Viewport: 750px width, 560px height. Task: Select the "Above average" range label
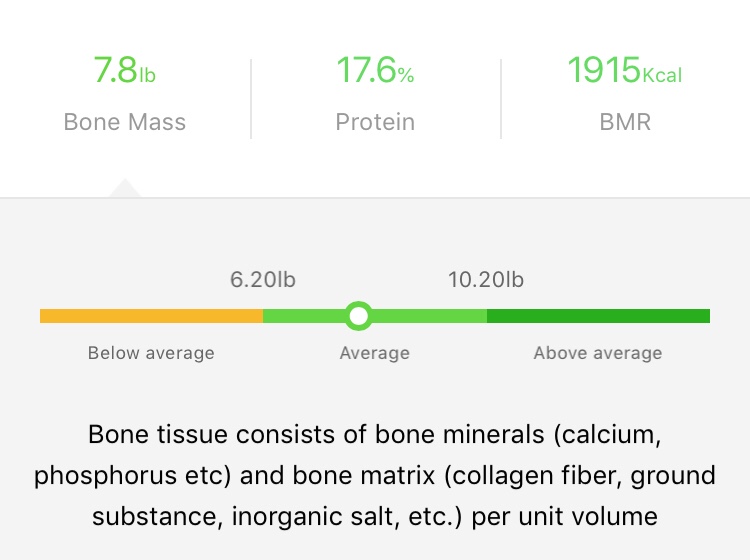tap(598, 353)
